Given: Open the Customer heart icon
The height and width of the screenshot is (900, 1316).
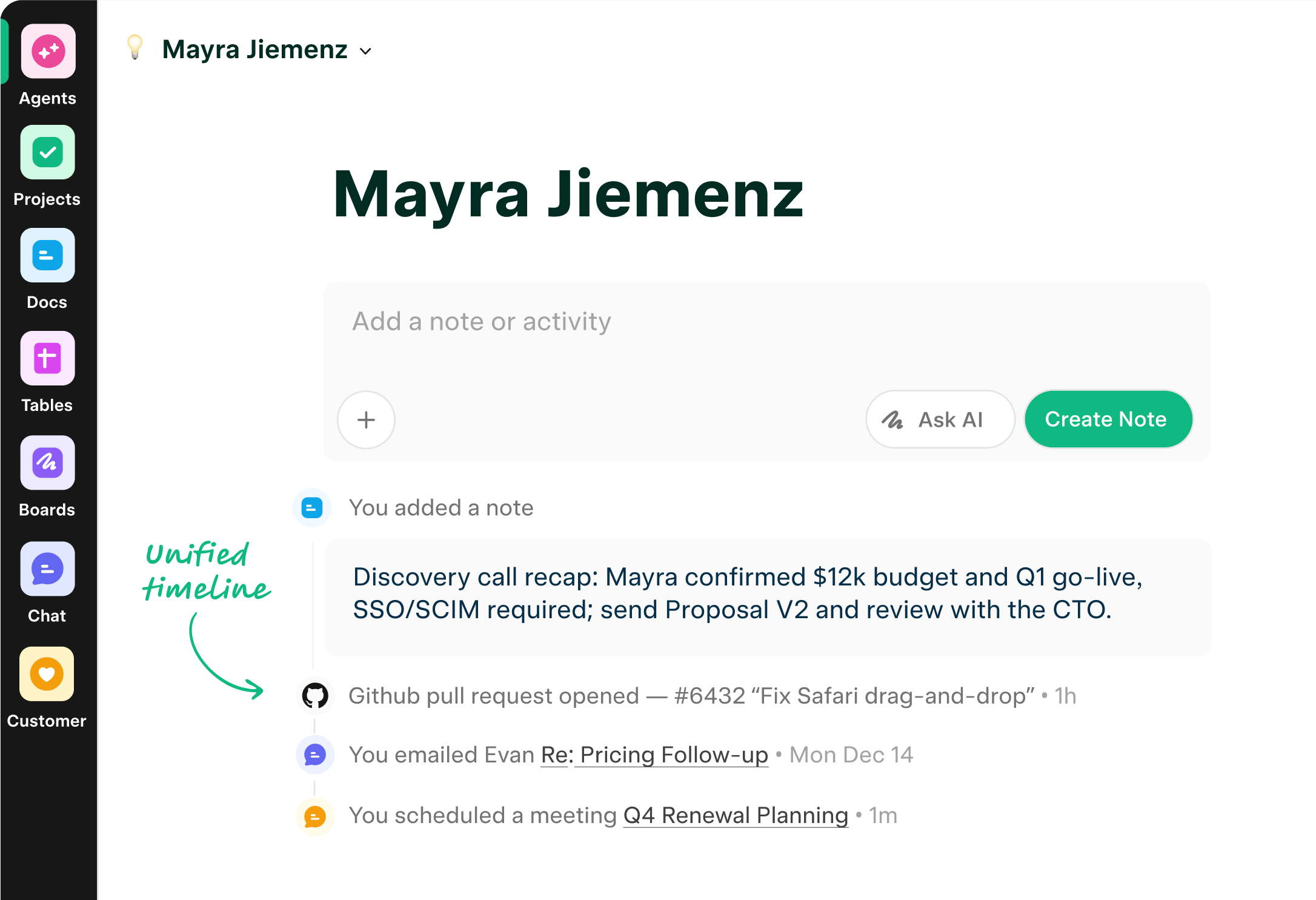Looking at the screenshot, I should pos(47,674).
